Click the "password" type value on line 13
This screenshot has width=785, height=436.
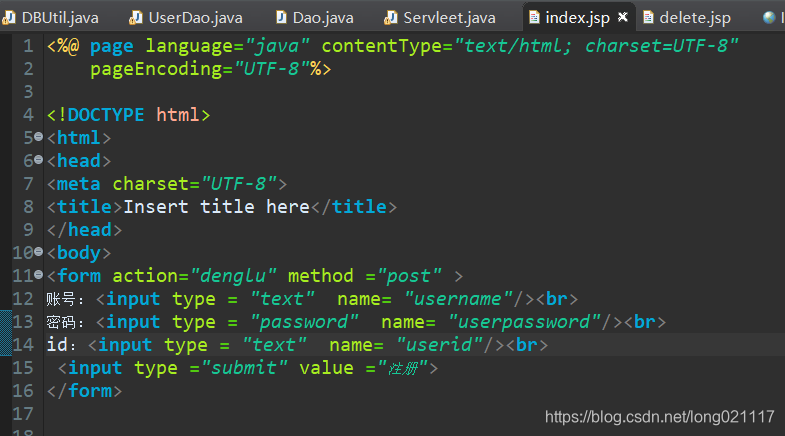click(304, 322)
